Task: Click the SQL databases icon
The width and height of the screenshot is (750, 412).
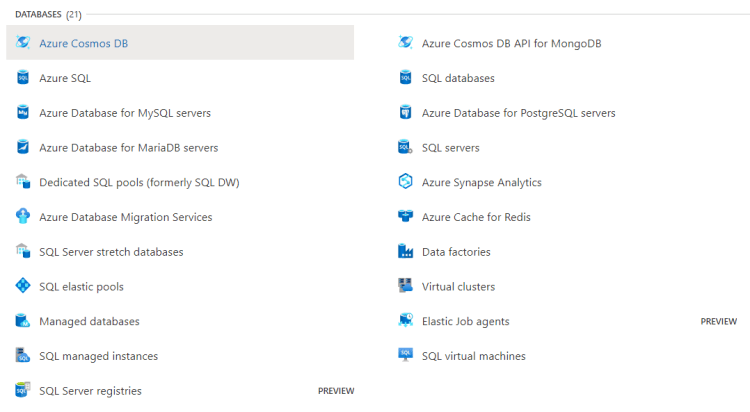Action: 406,78
